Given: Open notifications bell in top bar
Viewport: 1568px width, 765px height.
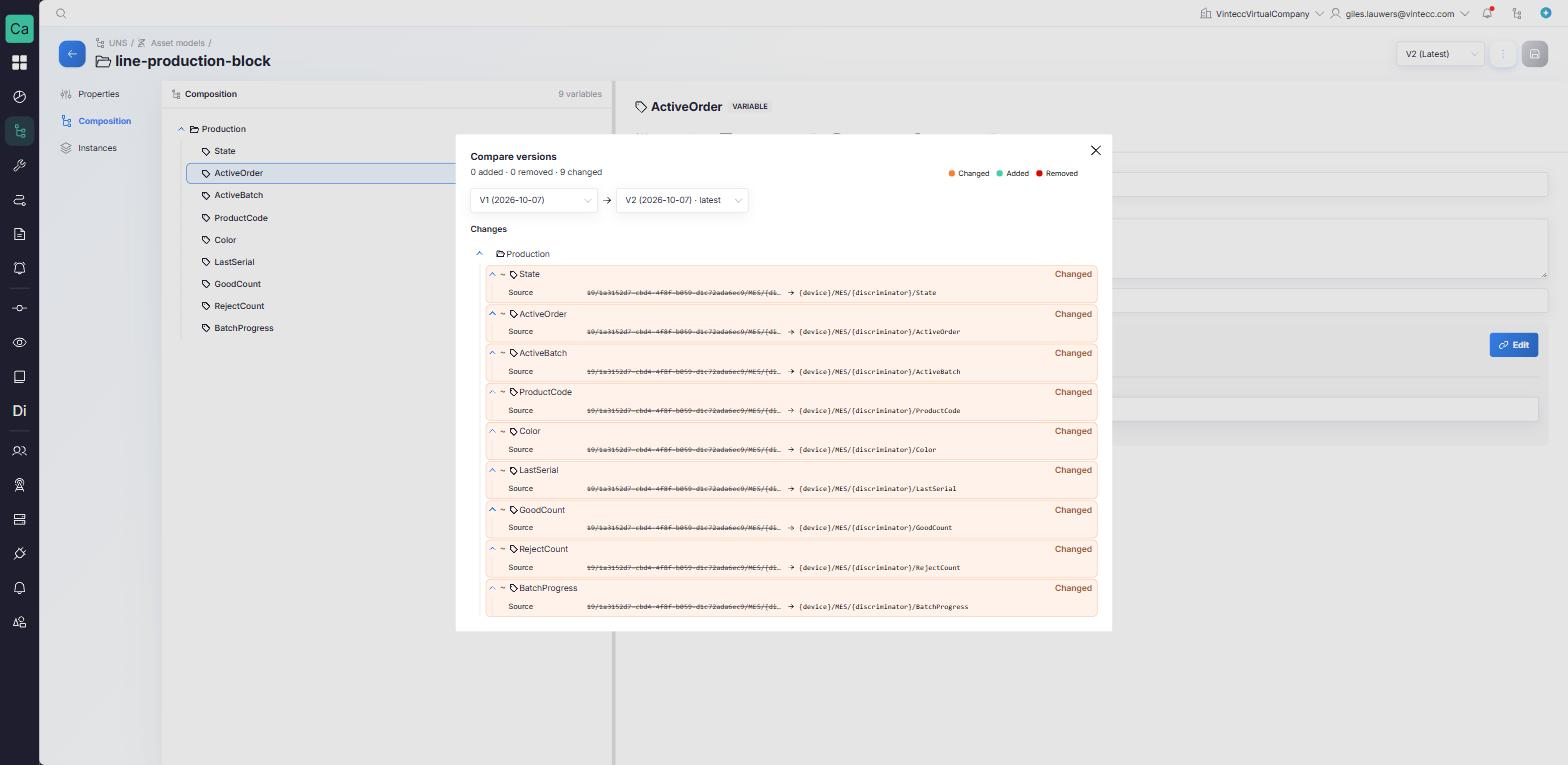Looking at the screenshot, I should tap(1487, 13).
